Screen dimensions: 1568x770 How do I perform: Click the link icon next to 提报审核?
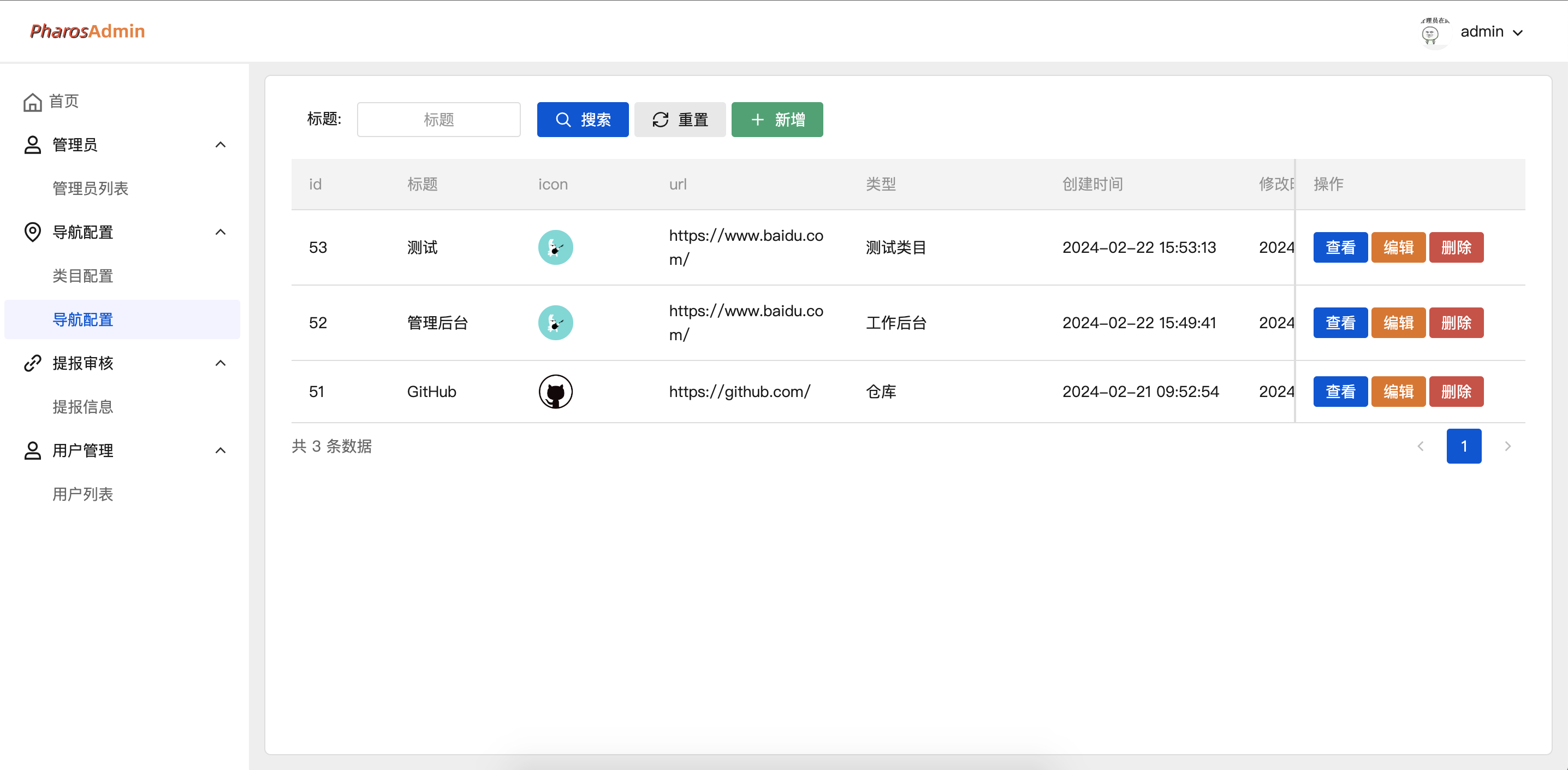[33, 363]
